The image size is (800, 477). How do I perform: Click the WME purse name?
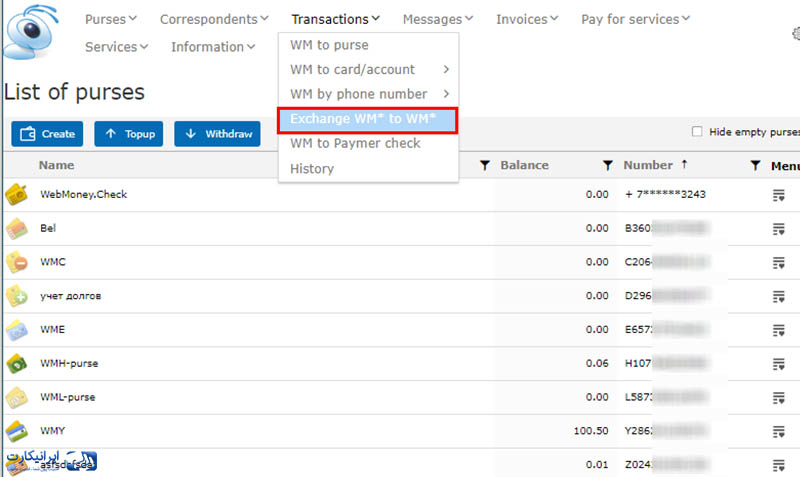(53, 330)
